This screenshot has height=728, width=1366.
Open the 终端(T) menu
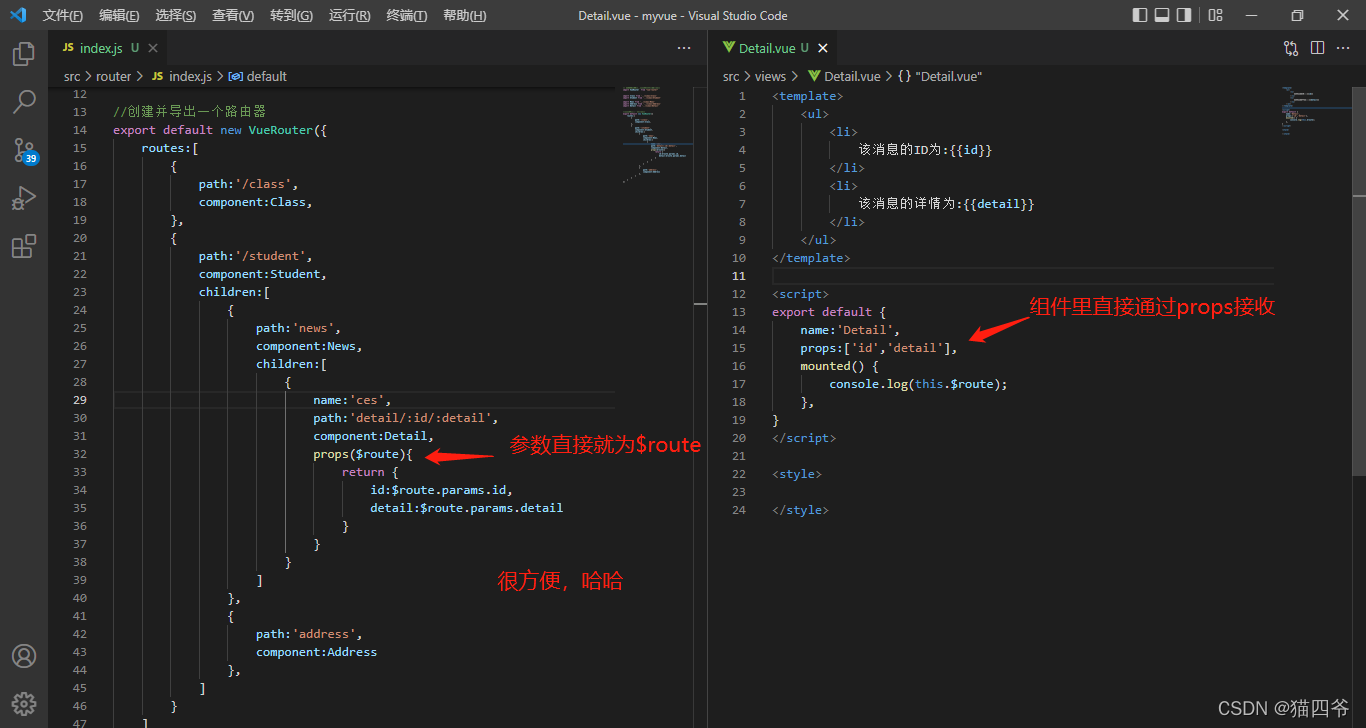pos(406,15)
